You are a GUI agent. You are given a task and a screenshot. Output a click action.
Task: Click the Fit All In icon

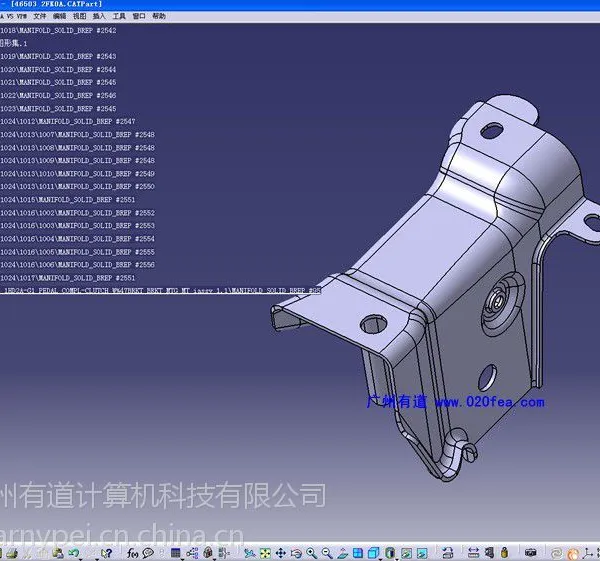[265, 553]
